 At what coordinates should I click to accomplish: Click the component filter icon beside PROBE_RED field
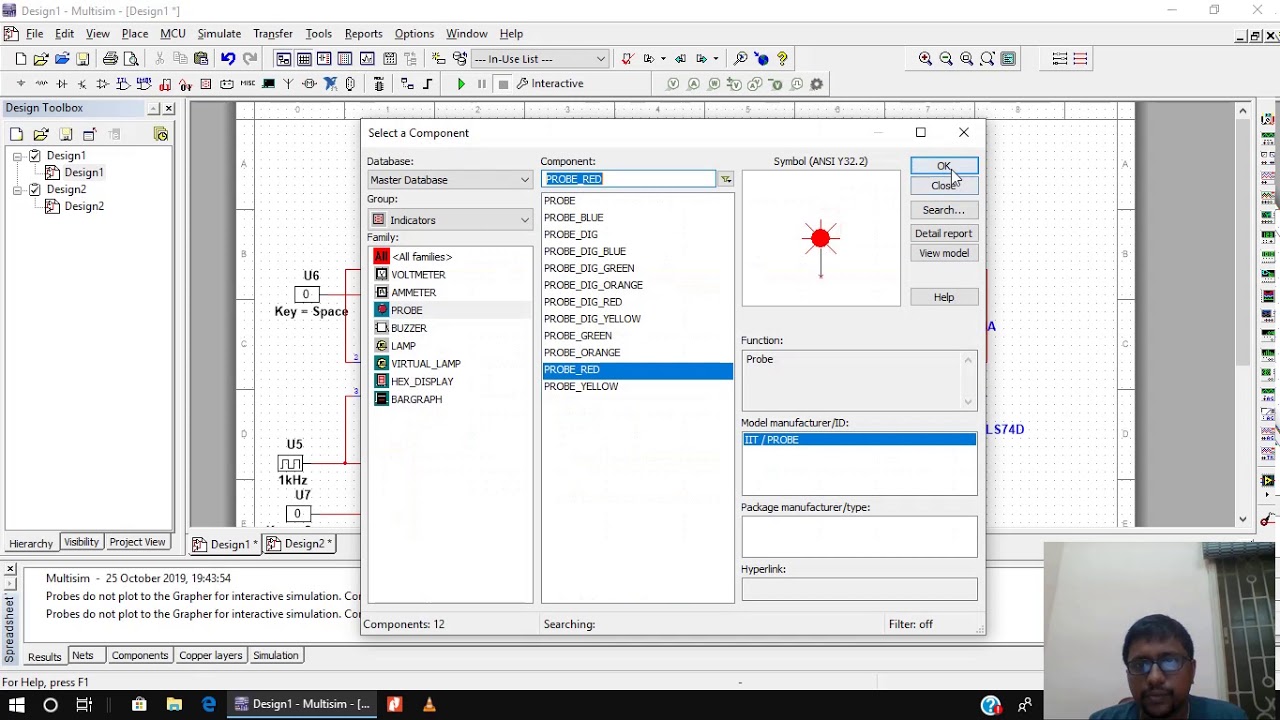pyautogui.click(x=726, y=179)
